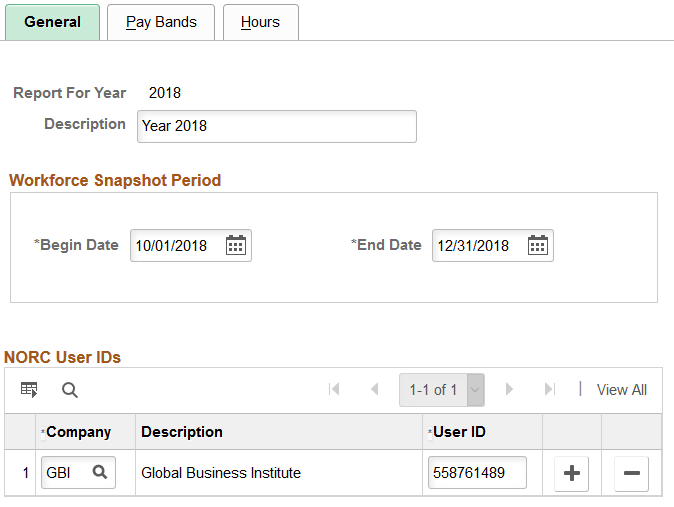Go to last row arrow
Viewport: 674px width, 507px height.
coord(549,390)
